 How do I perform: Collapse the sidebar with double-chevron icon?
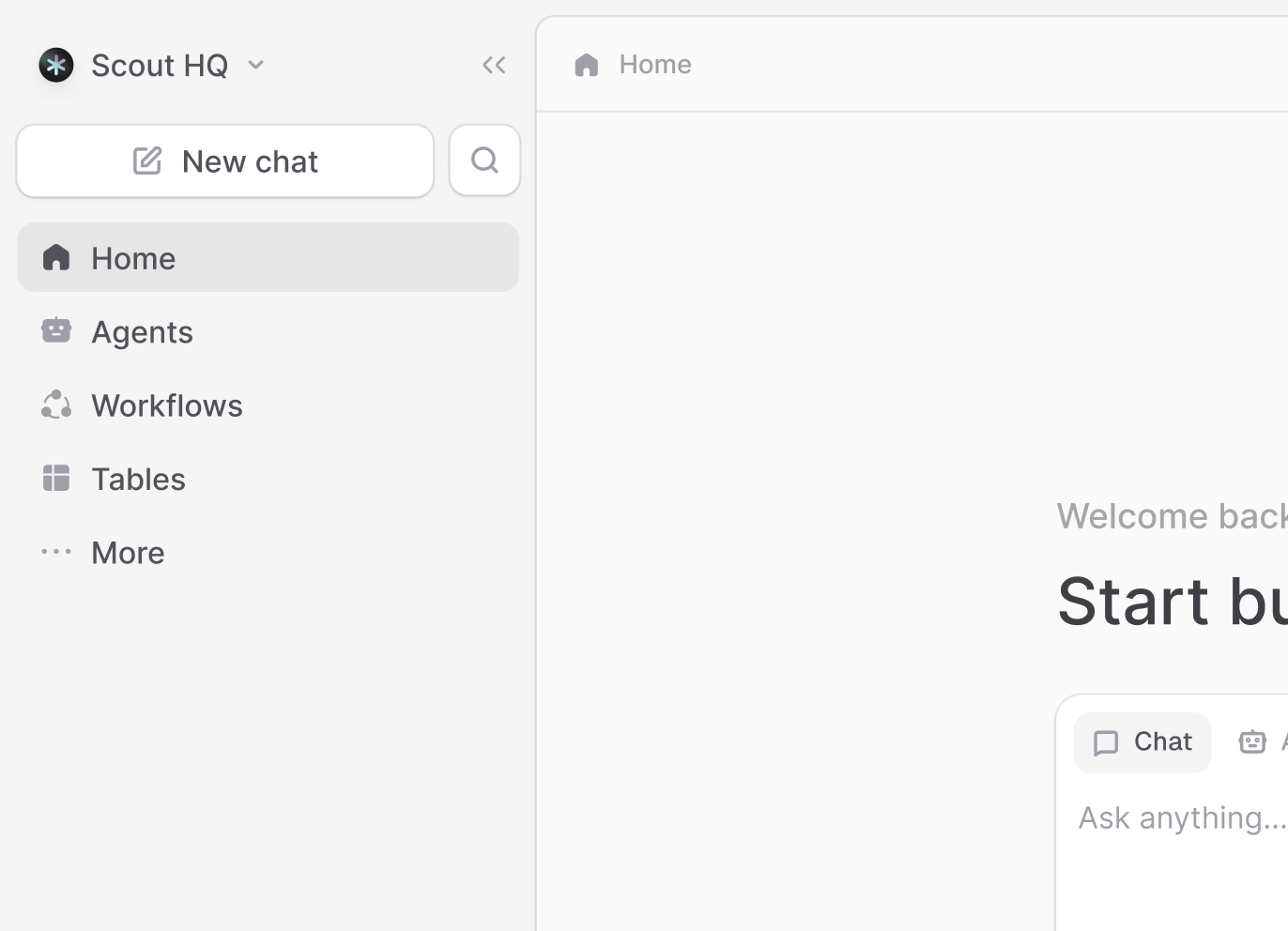click(x=494, y=65)
